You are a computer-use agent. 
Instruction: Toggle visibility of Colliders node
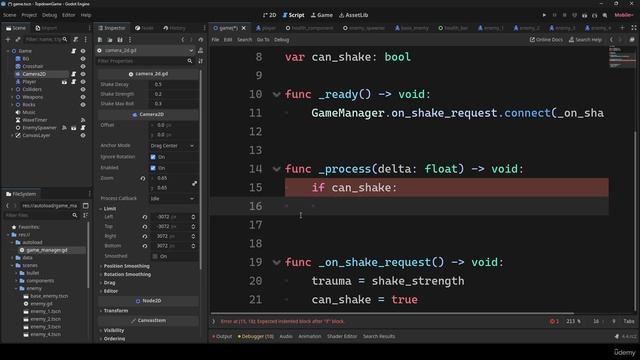pos(83,89)
